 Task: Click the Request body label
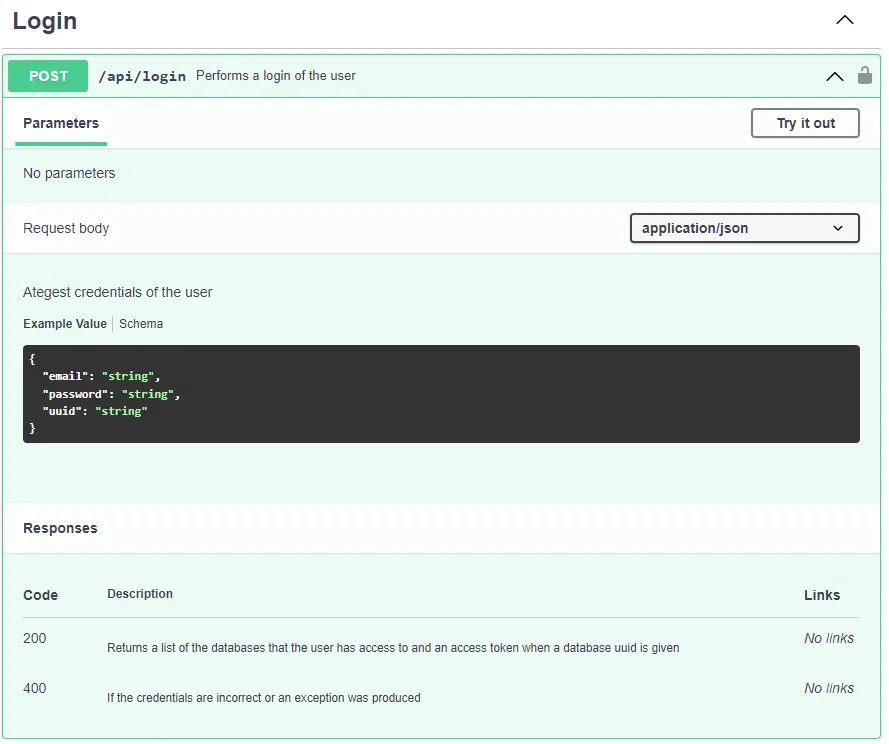click(66, 228)
